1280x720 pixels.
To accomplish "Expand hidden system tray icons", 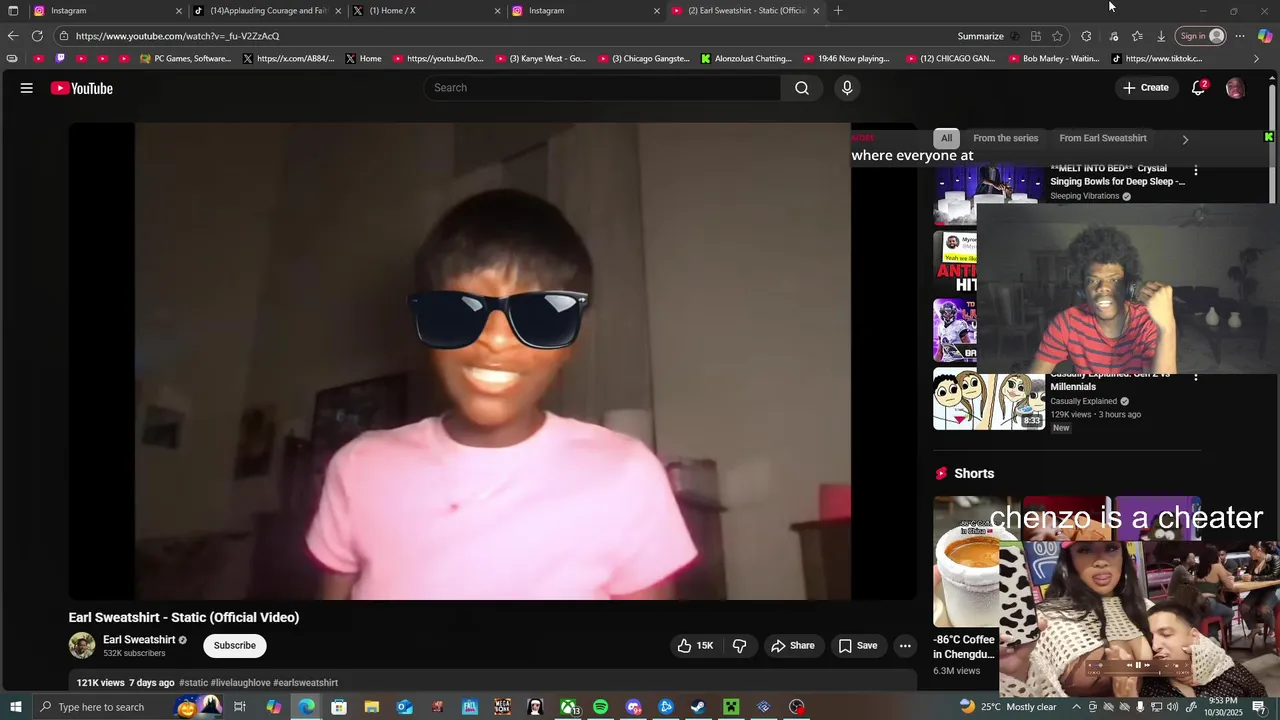I will tap(1076, 707).
